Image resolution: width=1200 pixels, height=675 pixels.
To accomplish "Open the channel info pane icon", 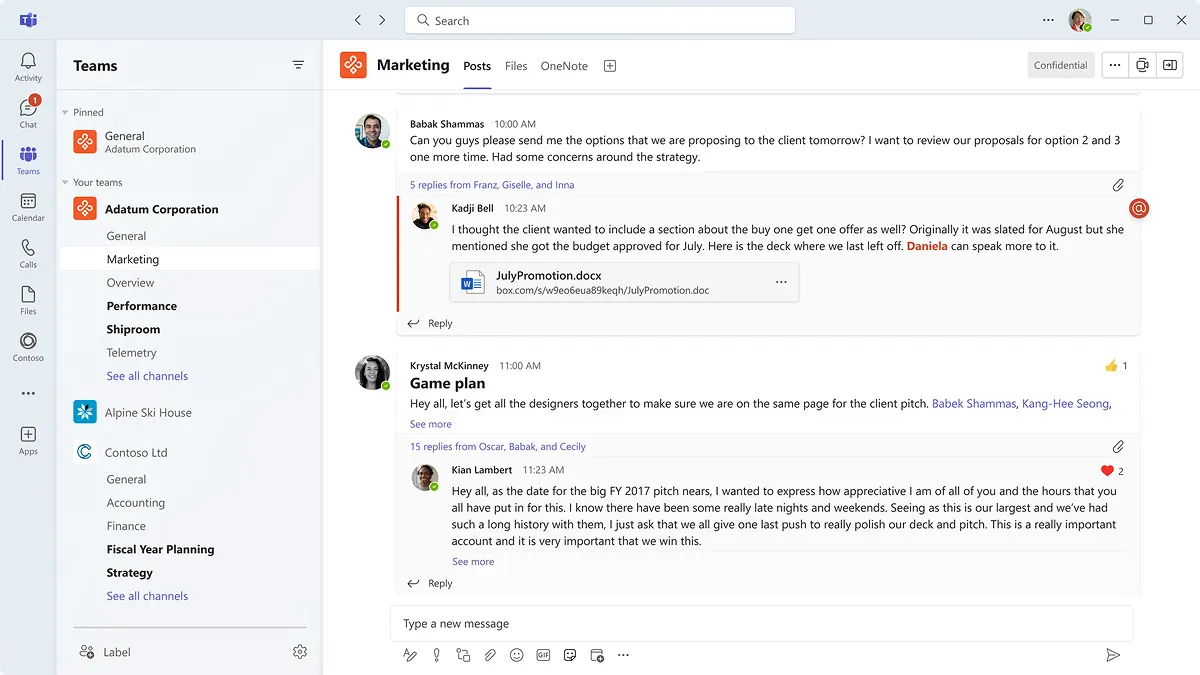I will (x=1170, y=65).
